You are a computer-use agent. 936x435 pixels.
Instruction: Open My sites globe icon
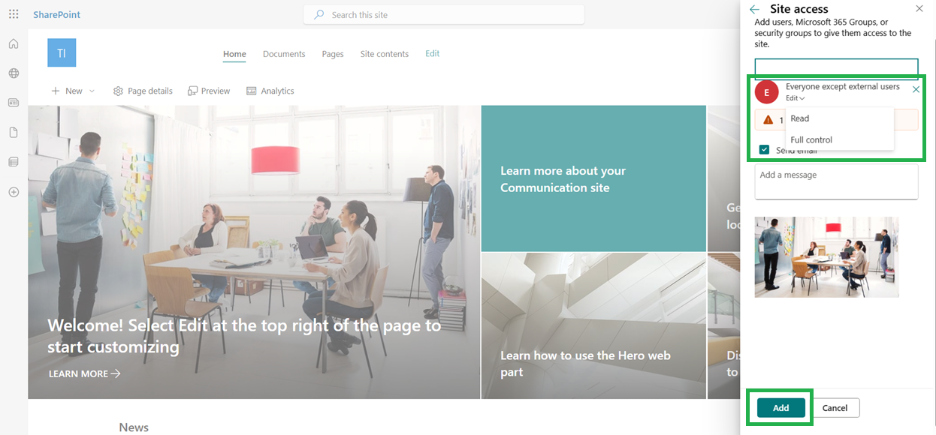click(x=13, y=73)
